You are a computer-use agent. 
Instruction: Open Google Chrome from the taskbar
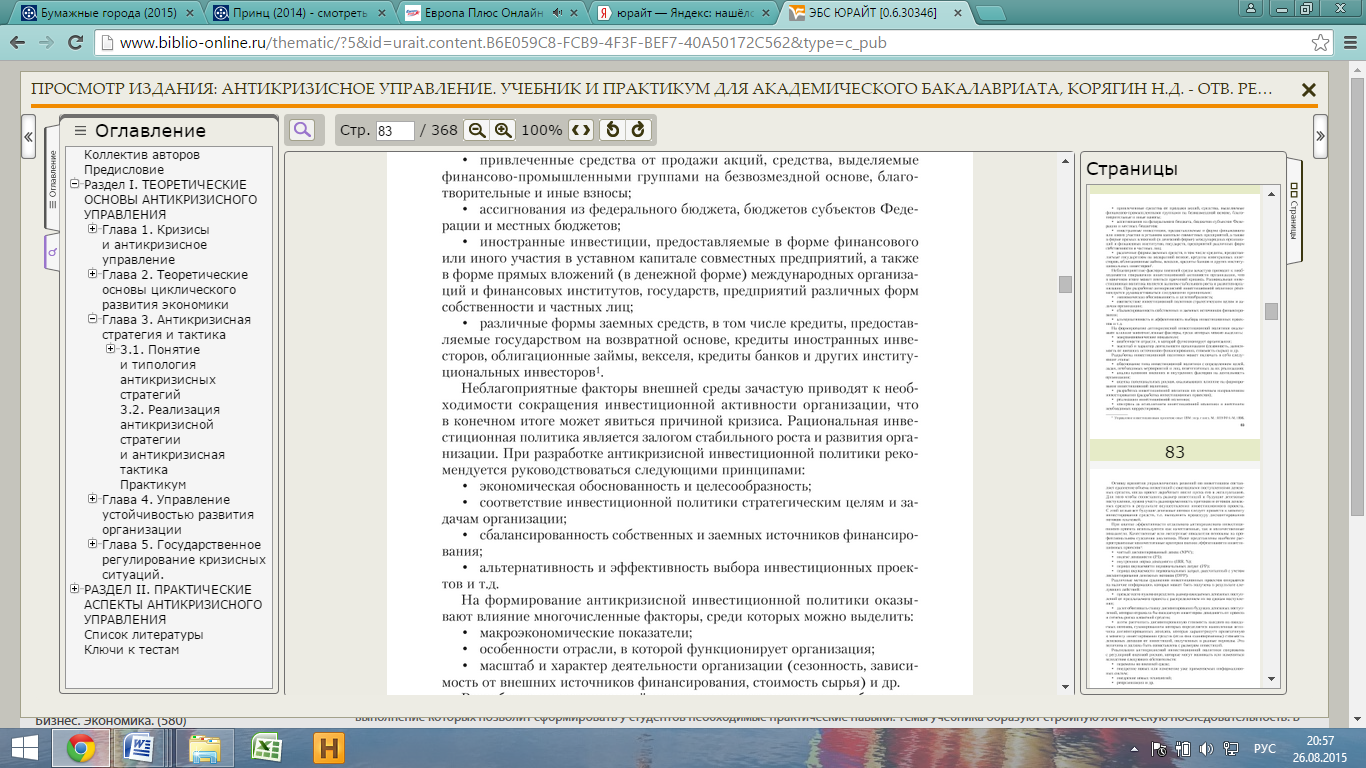pyautogui.click(x=81, y=748)
